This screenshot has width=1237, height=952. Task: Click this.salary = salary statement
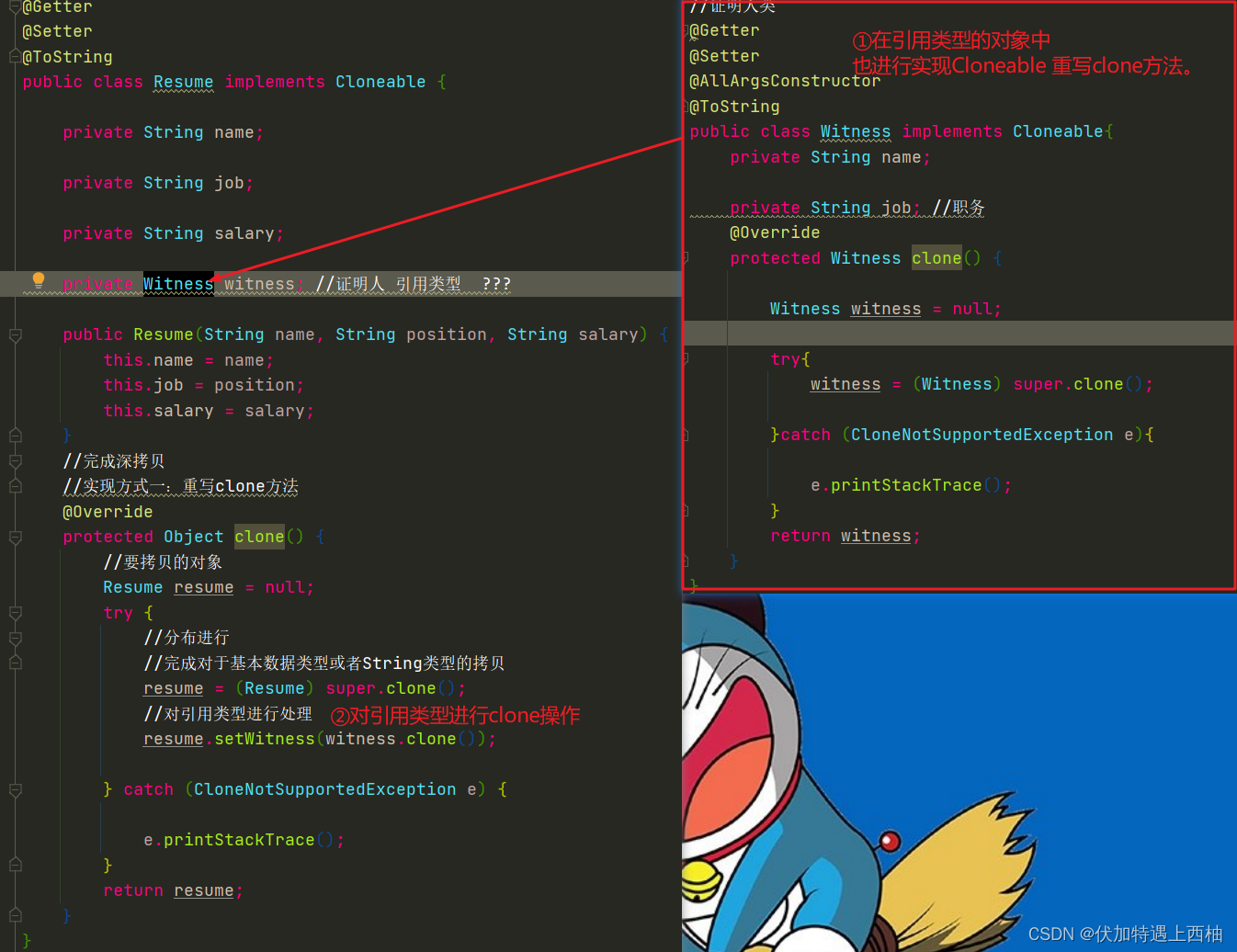point(209,411)
